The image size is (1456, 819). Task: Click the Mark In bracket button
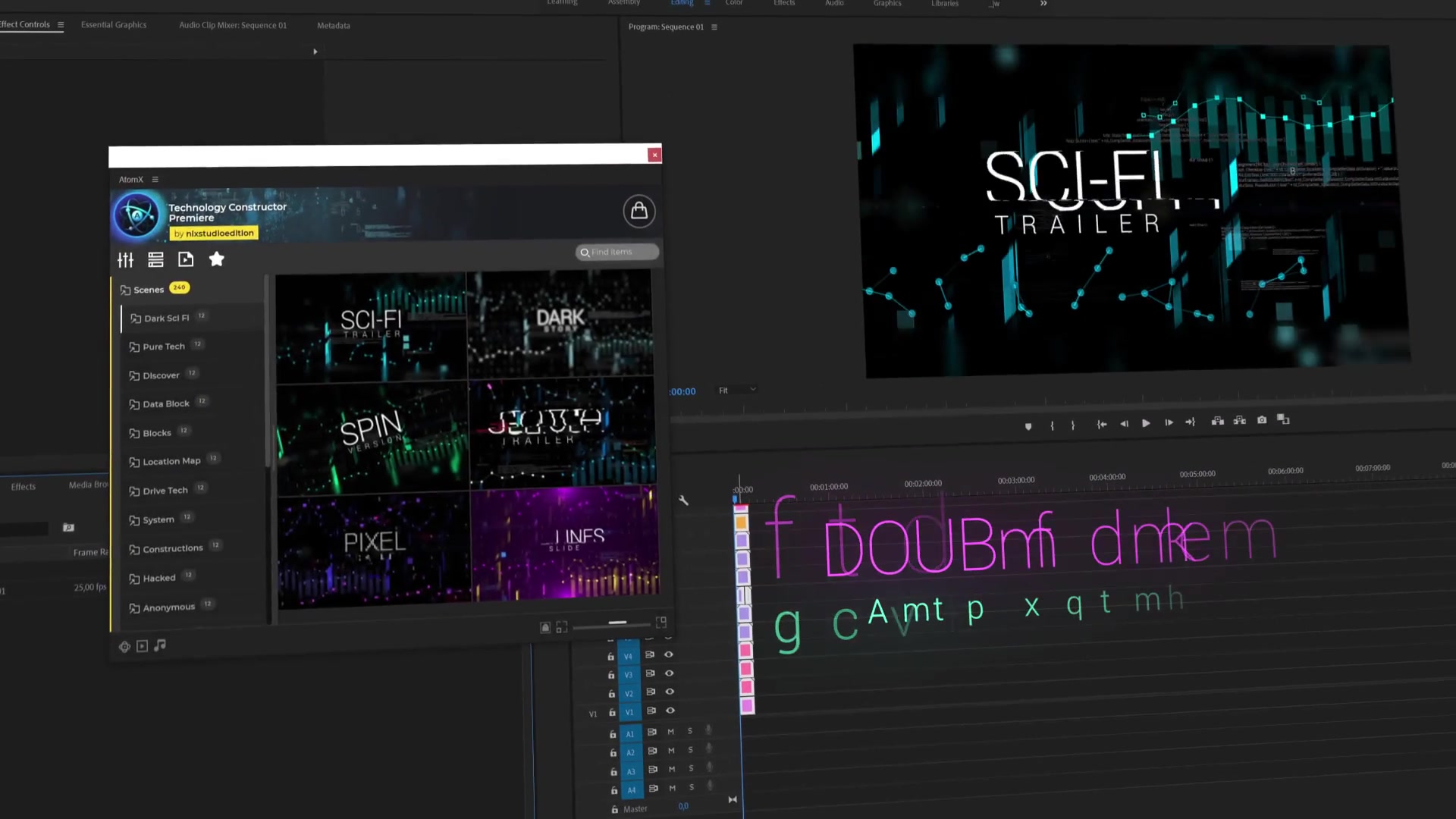coord(1052,425)
